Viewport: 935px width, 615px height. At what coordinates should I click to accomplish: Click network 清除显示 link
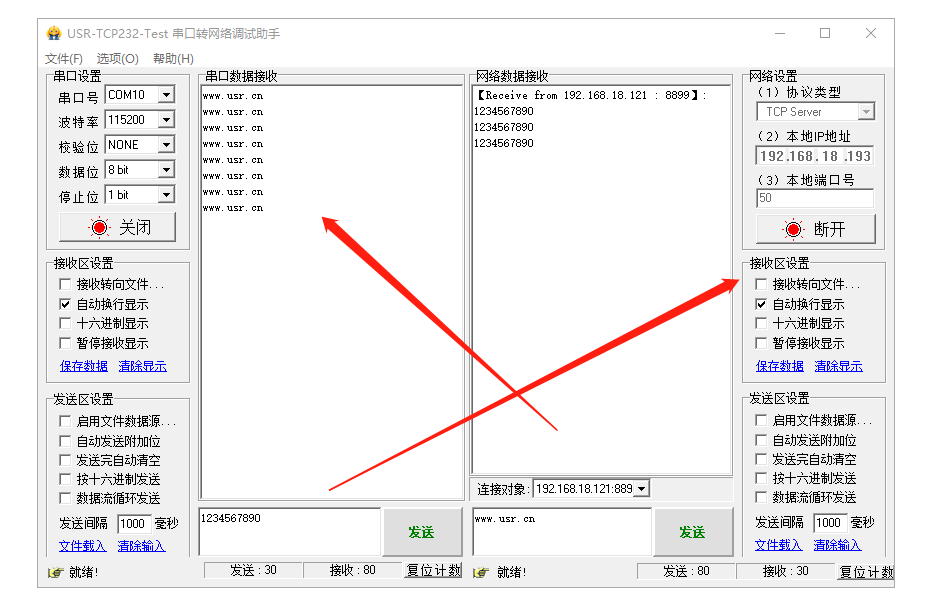tap(838, 366)
